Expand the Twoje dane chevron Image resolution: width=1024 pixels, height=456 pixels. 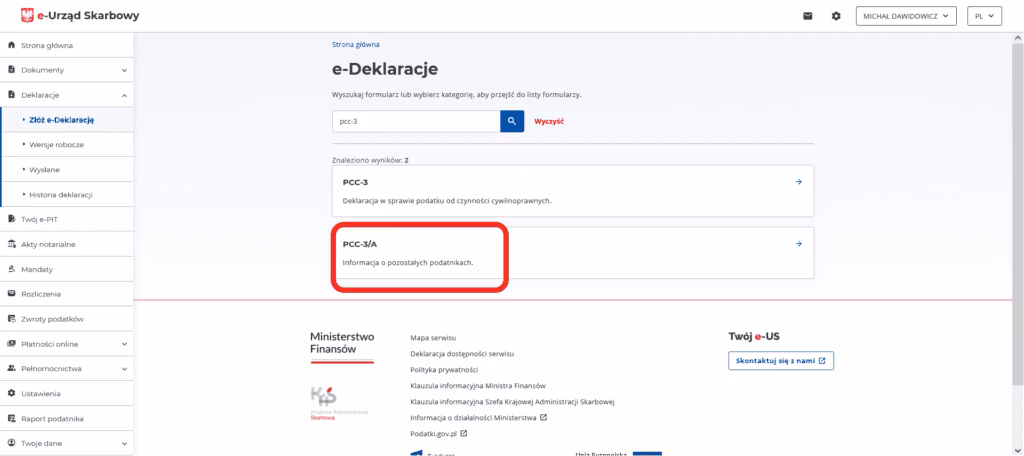(x=124, y=444)
